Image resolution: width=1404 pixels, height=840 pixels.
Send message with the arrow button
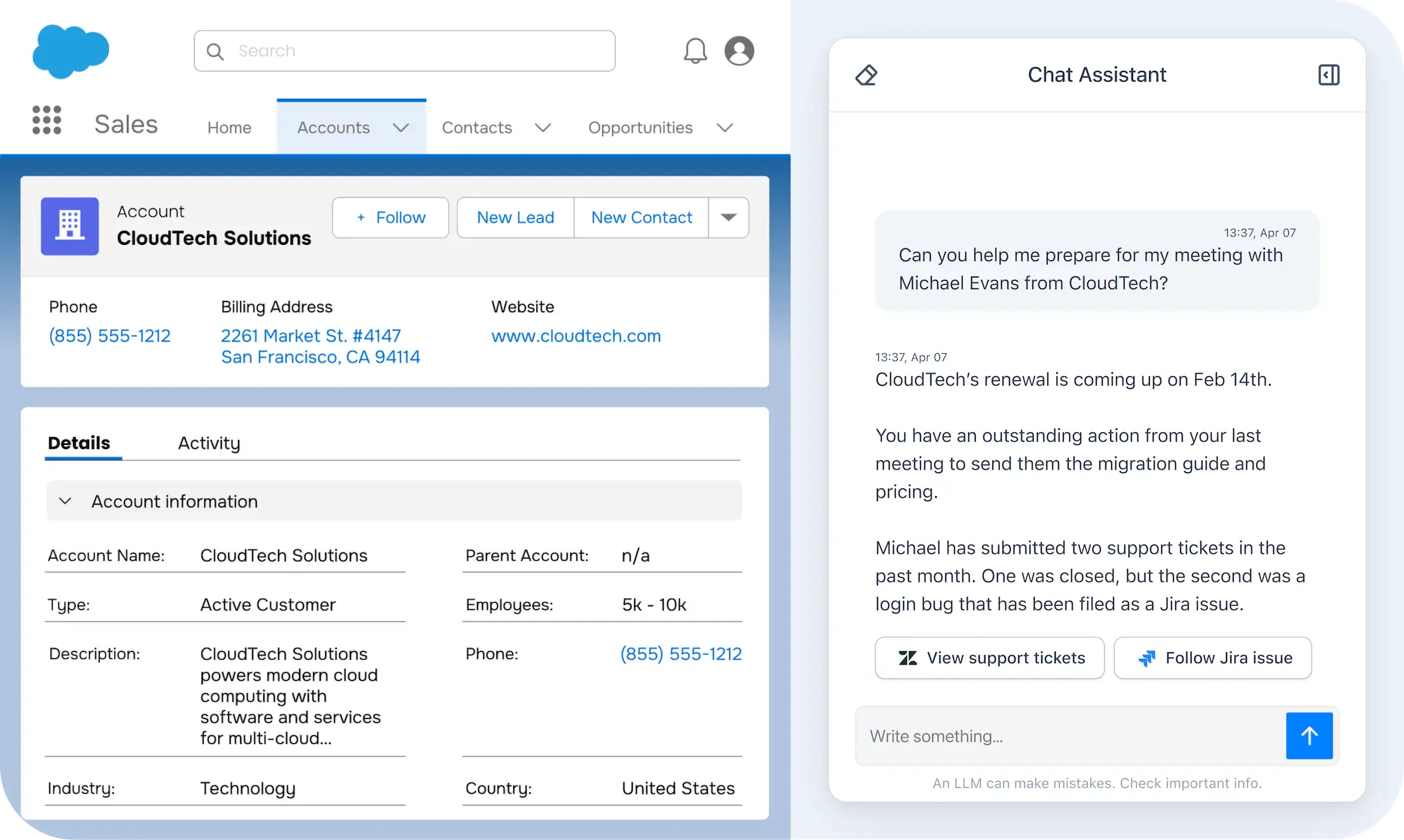click(x=1309, y=735)
